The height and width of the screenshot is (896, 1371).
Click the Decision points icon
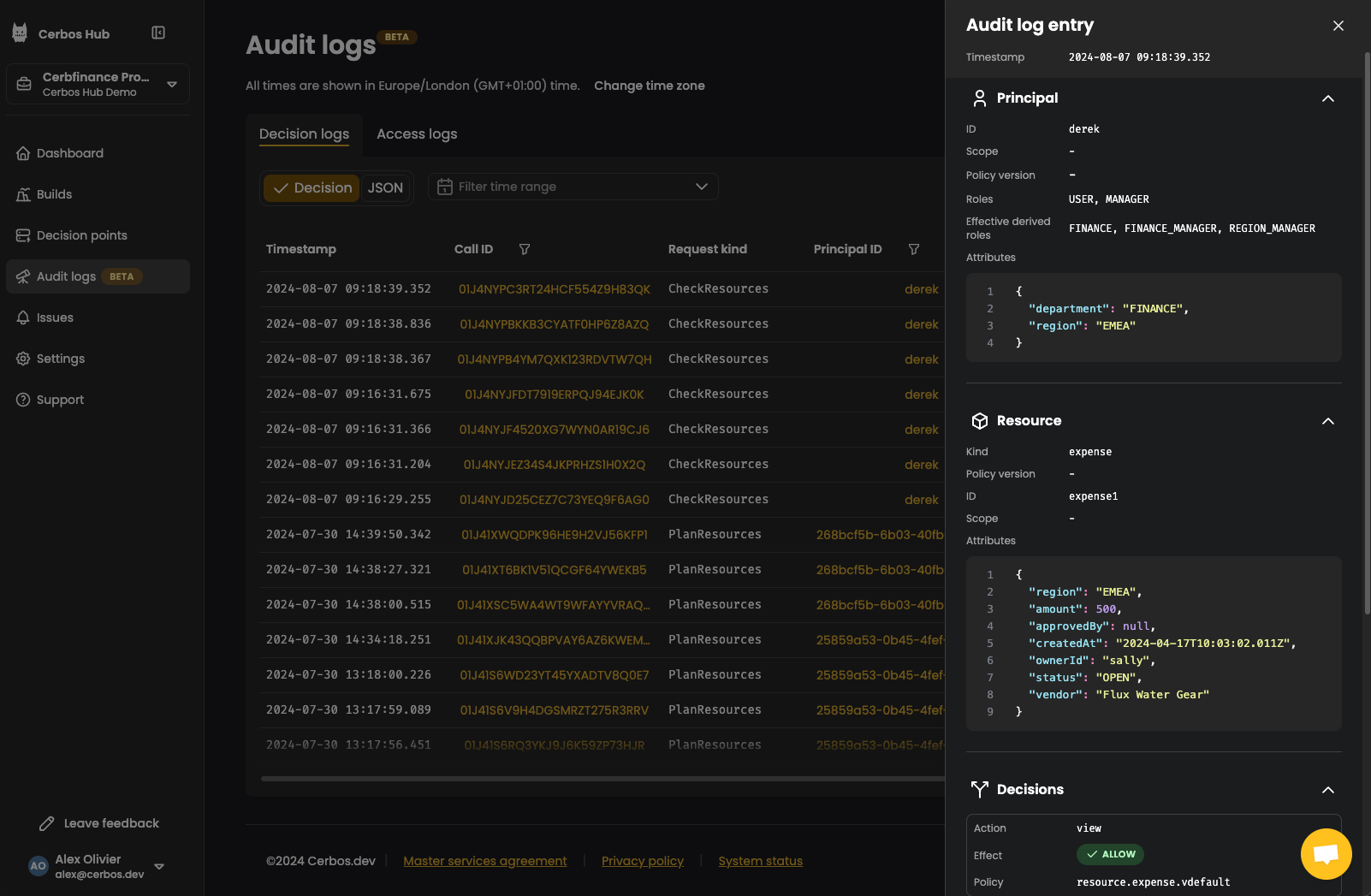pyautogui.click(x=23, y=235)
